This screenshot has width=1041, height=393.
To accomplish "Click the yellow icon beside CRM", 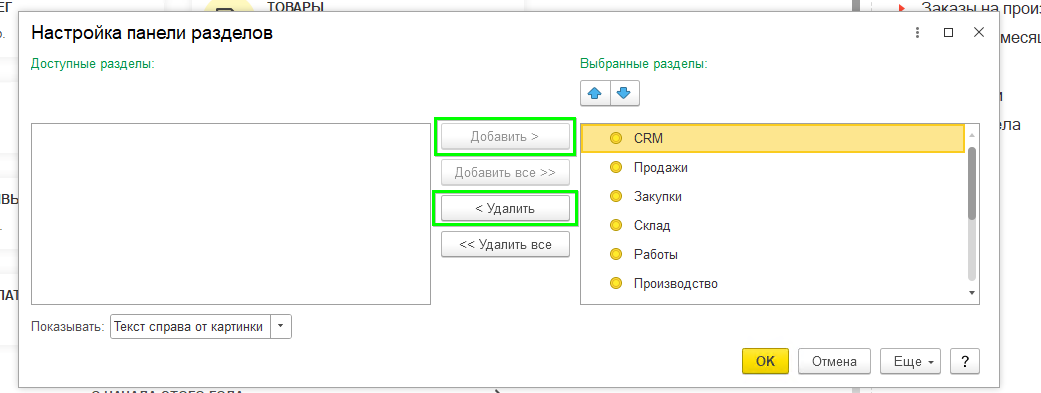I will (615, 139).
